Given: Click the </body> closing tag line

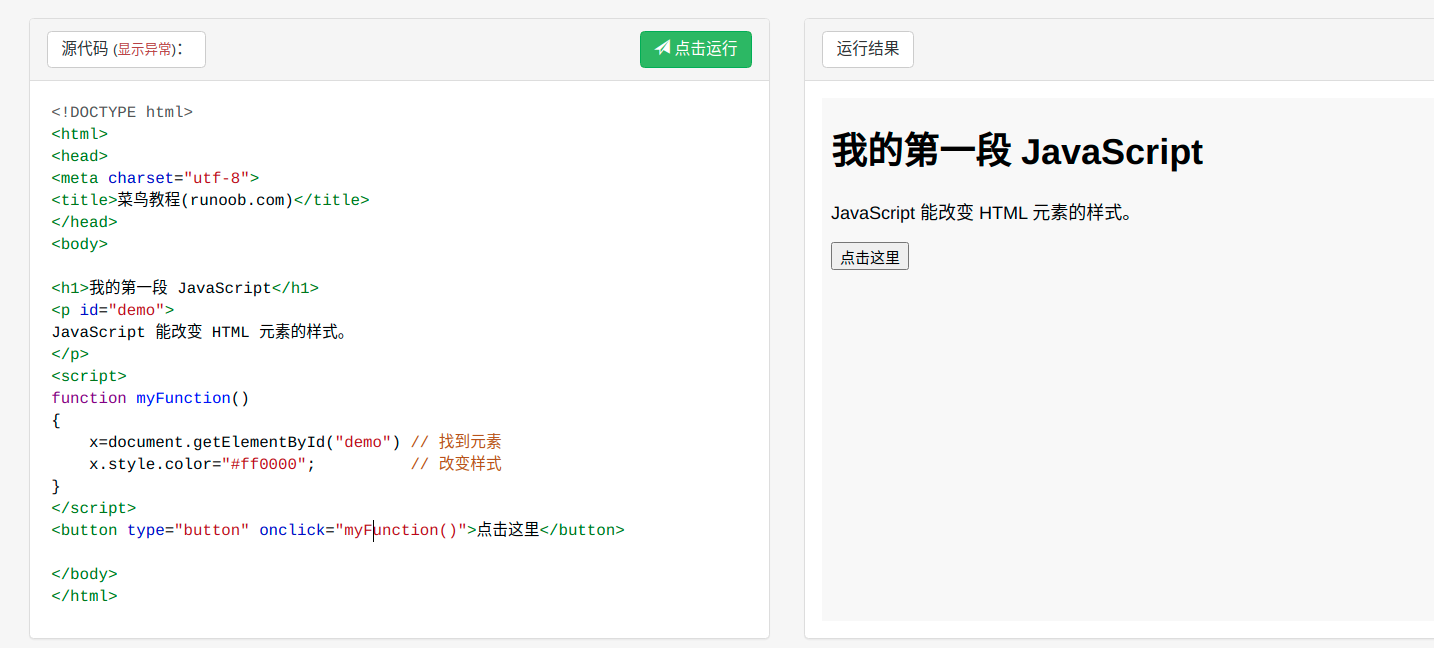Looking at the screenshot, I should coord(85,574).
